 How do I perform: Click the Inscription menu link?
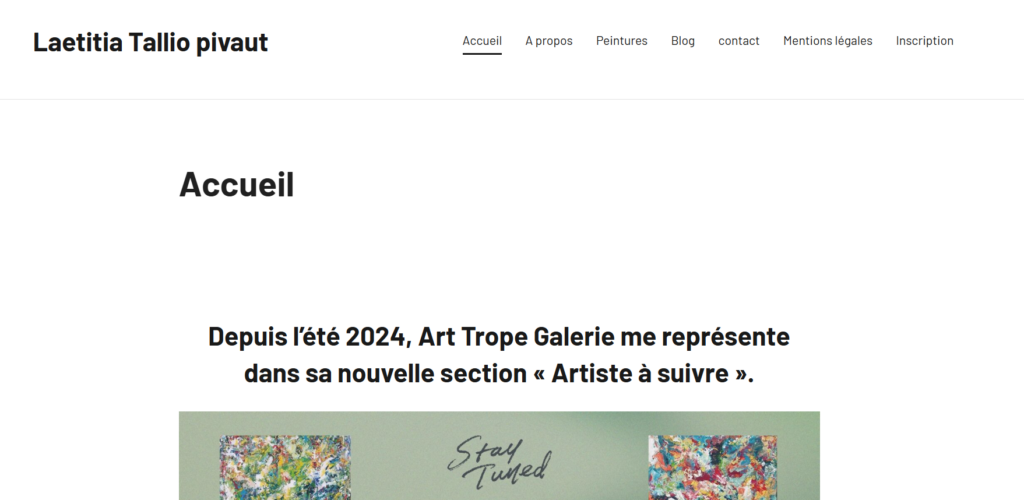(x=924, y=41)
